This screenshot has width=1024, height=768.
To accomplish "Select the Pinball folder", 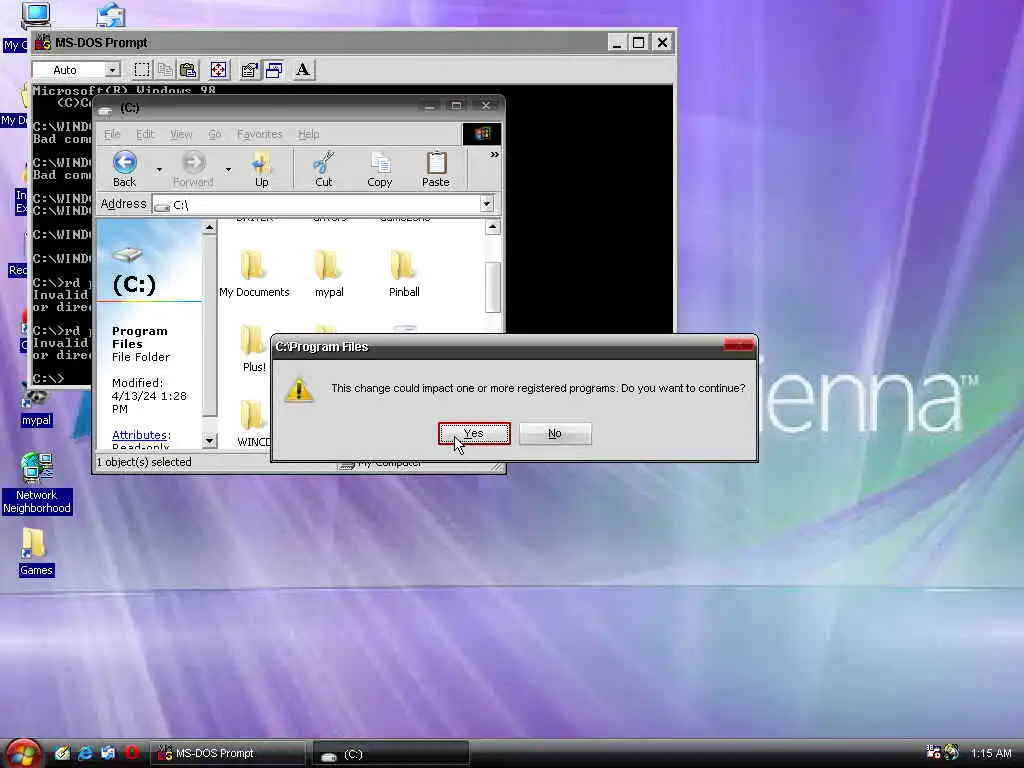I will [x=404, y=274].
